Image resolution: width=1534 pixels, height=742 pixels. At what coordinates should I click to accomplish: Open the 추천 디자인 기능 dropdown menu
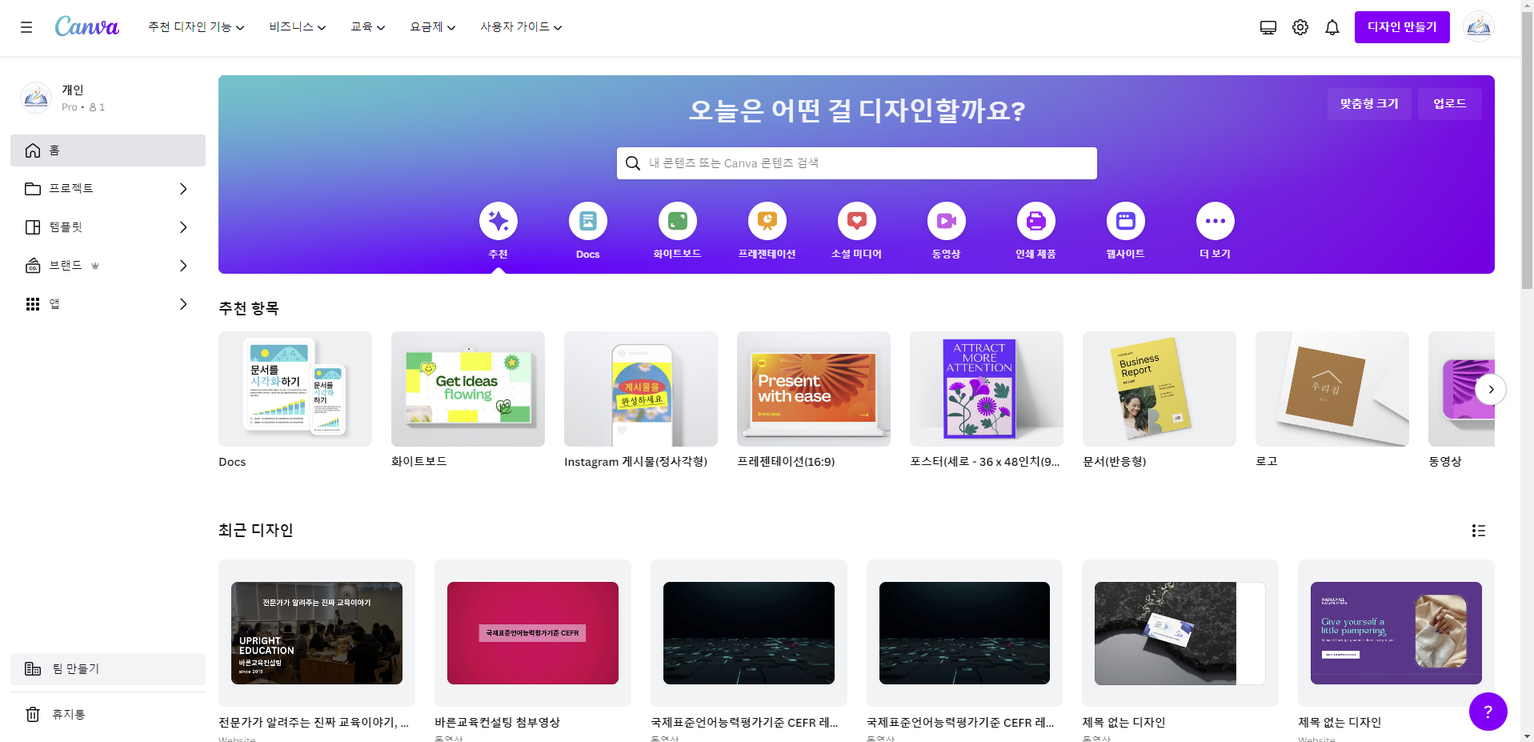(196, 27)
